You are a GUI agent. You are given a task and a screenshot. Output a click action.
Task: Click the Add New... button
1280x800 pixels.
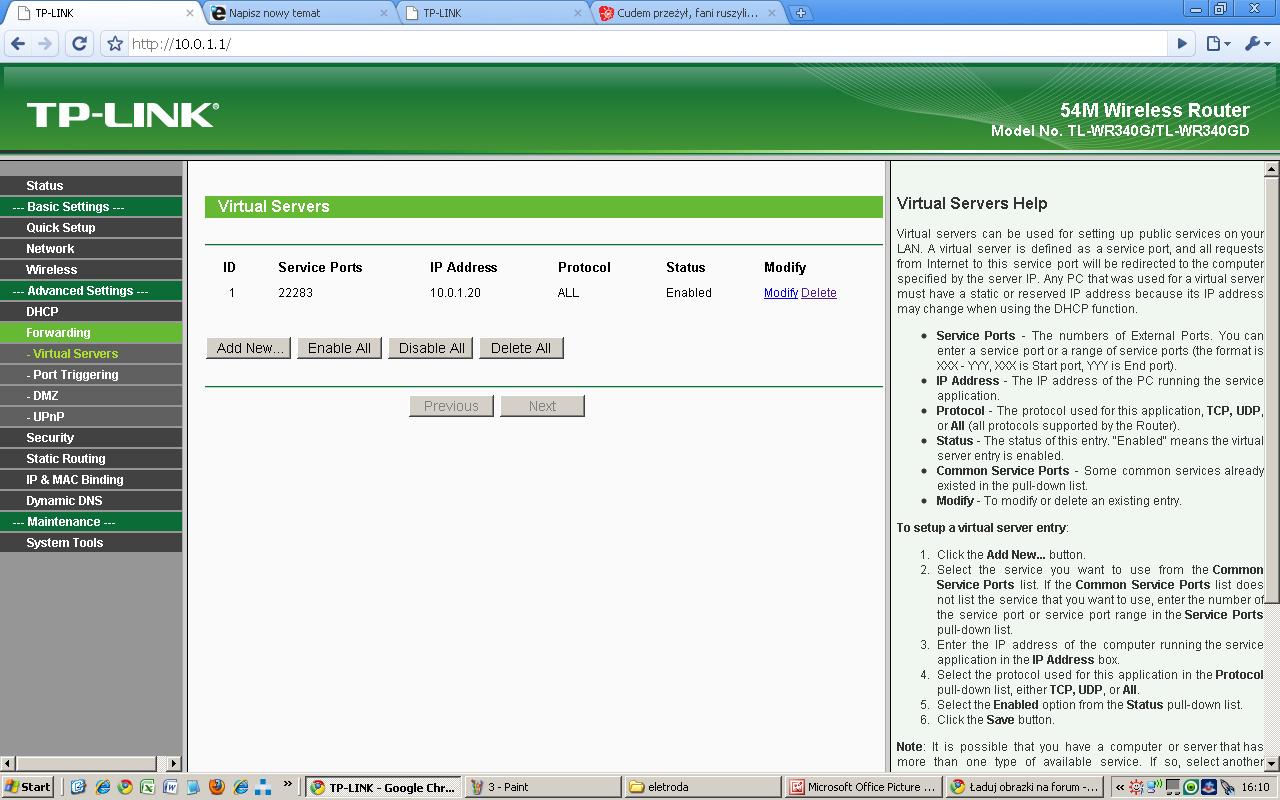[249, 348]
